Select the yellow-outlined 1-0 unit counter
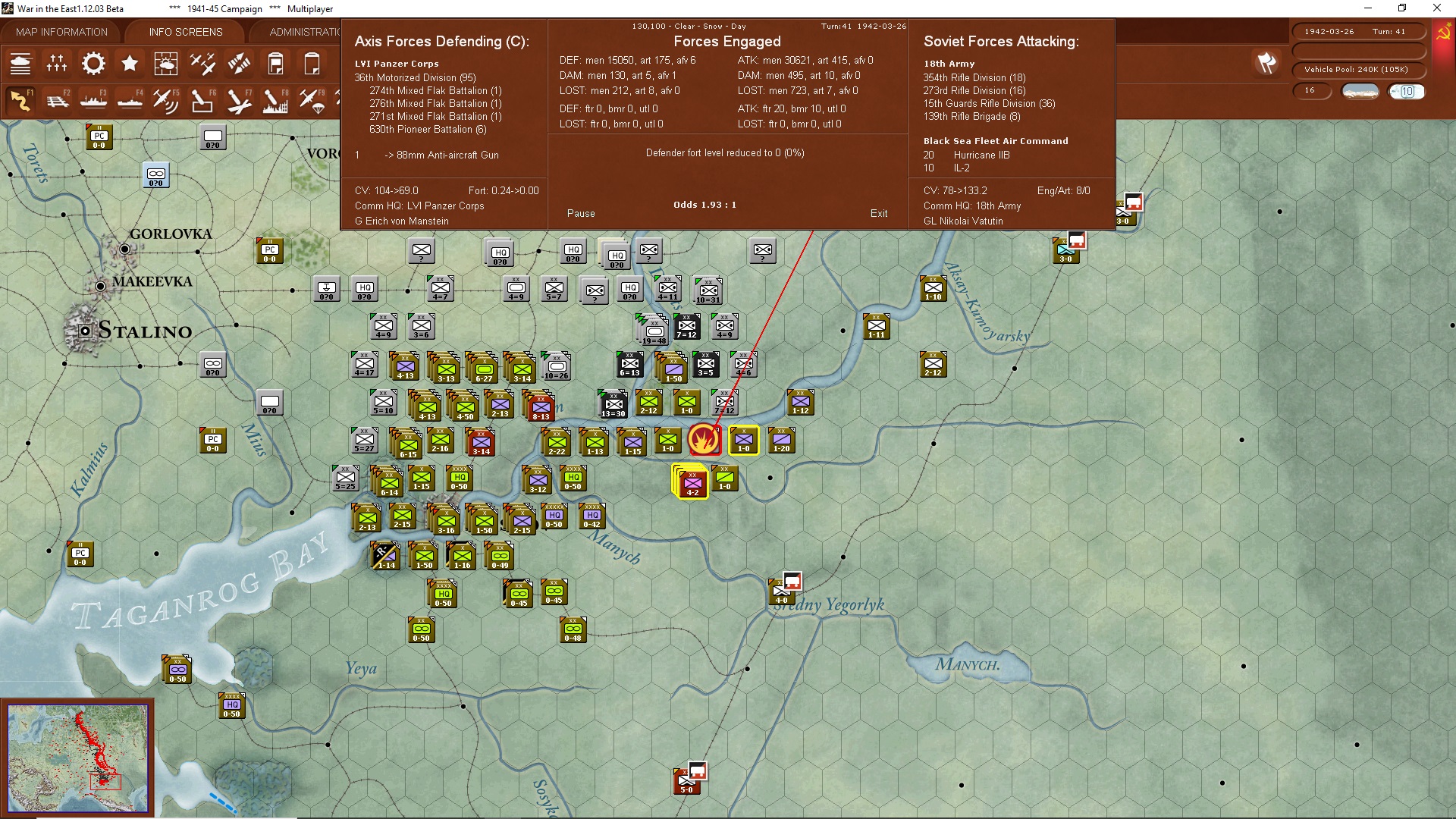 (744, 440)
